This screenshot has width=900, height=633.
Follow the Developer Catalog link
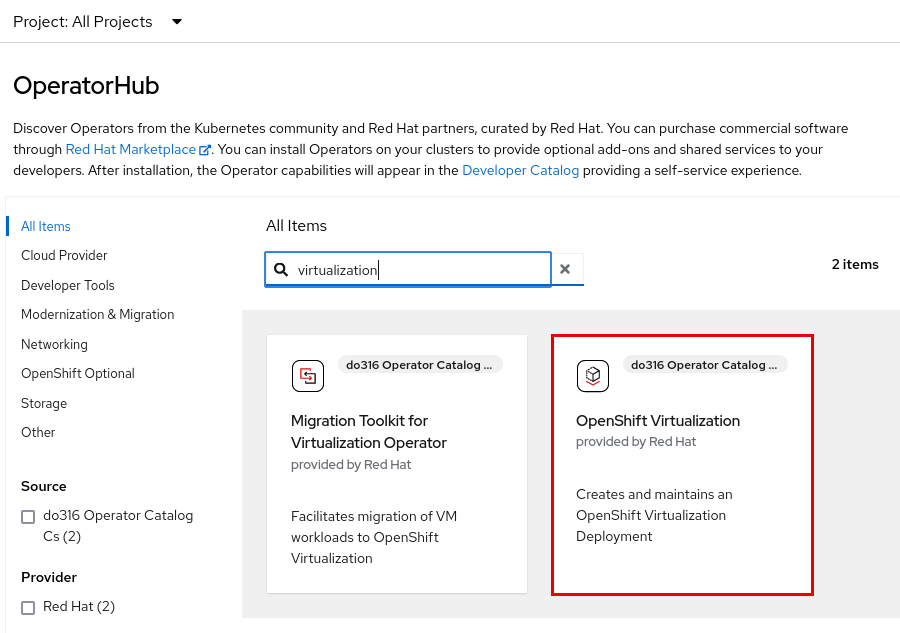(520, 171)
